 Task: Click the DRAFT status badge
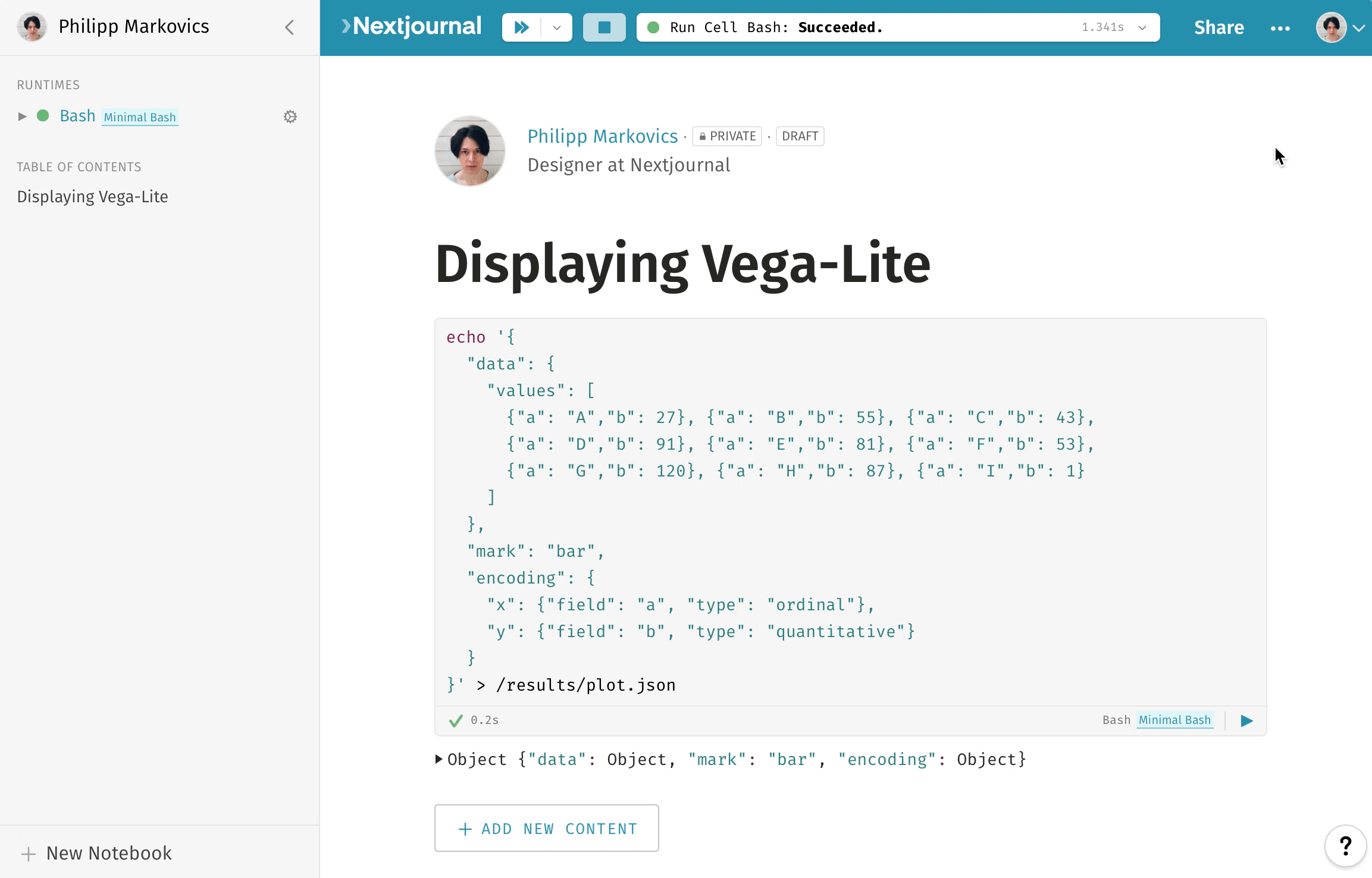(800, 136)
